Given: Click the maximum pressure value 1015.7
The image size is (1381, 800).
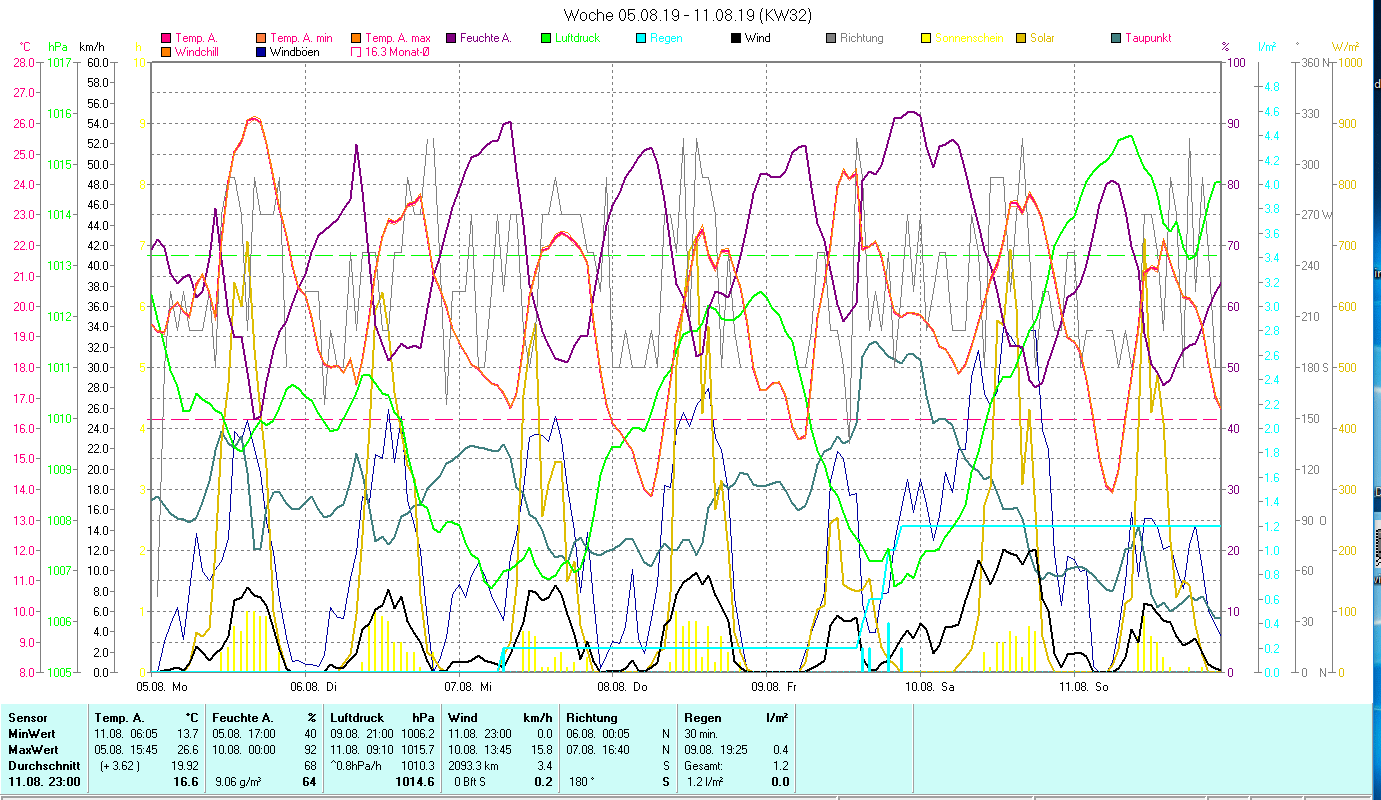Looking at the screenshot, I should [x=416, y=749].
